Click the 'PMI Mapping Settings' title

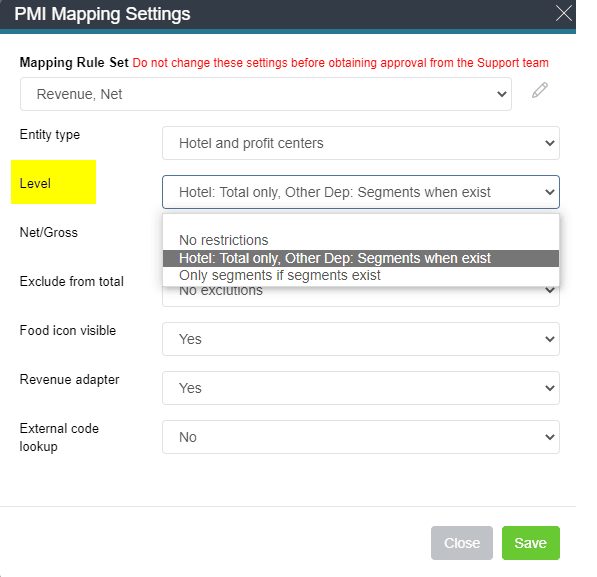pos(102,14)
